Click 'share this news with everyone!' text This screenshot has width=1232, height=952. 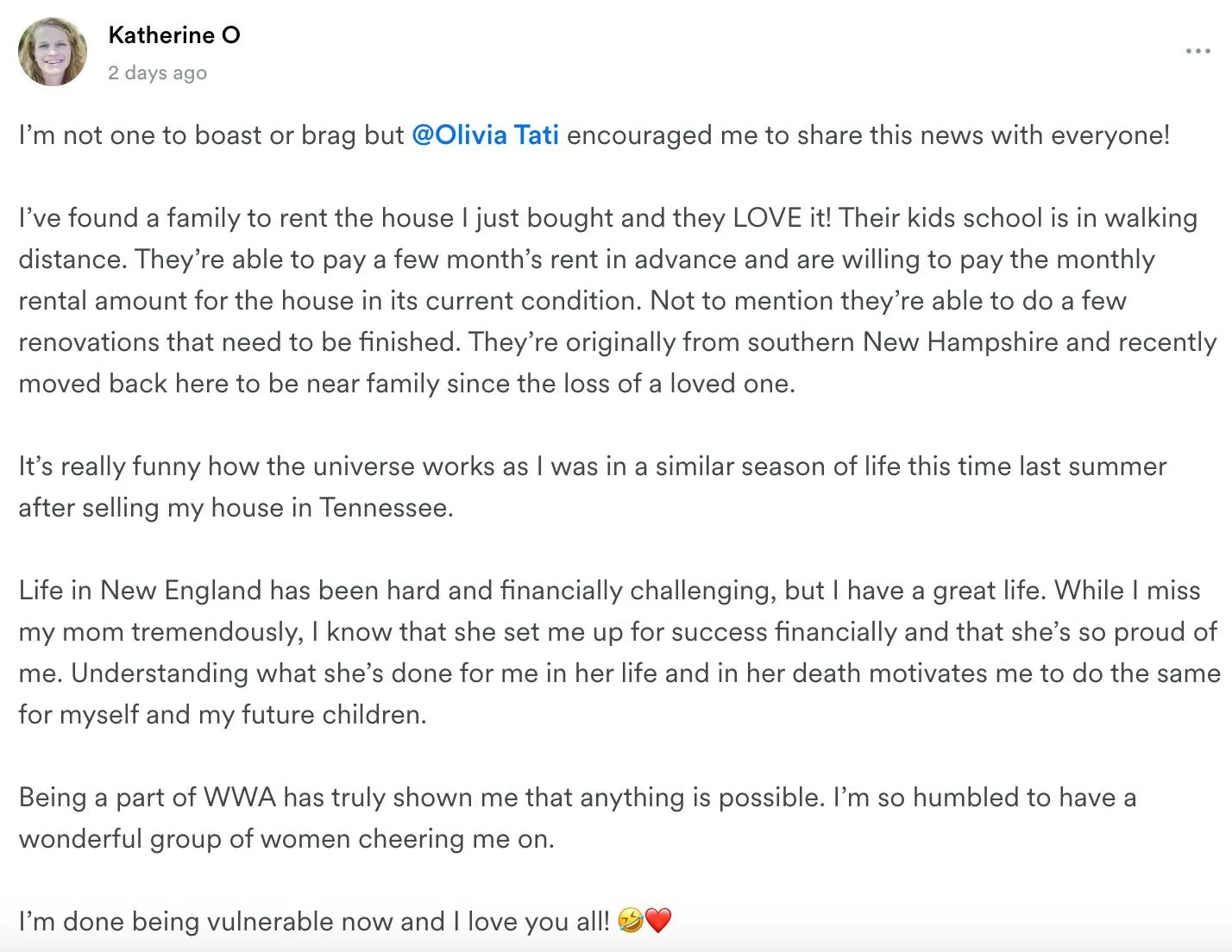[984, 135]
